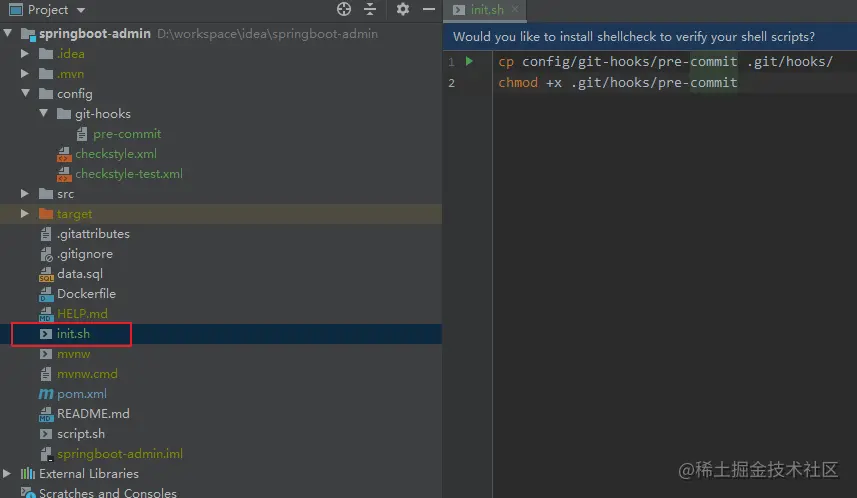This screenshot has height=498, width=857.
Task: Select mvnw in the tree
Action: click(x=73, y=354)
